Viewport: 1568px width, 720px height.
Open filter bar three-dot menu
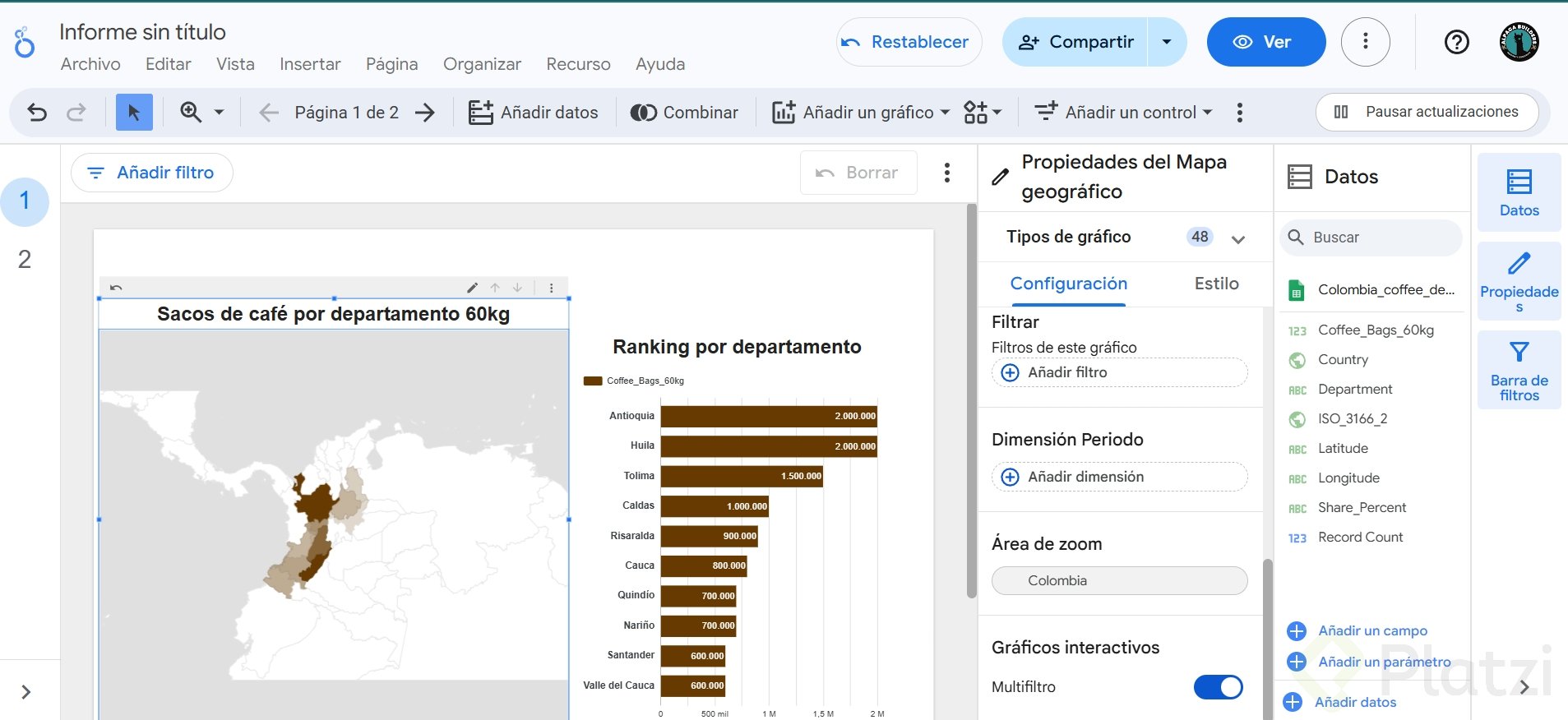[947, 173]
